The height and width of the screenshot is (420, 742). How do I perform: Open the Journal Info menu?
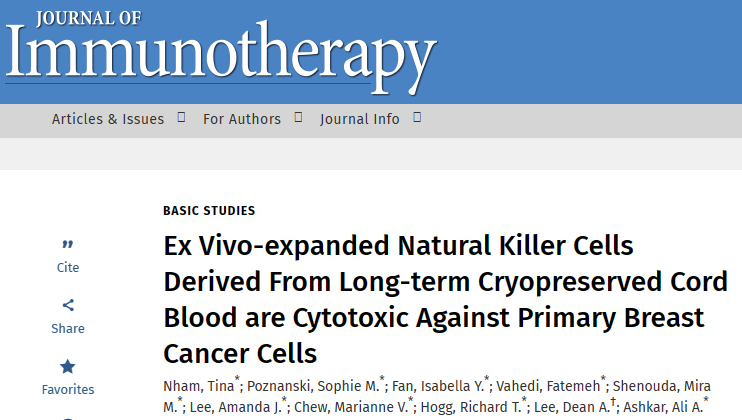[360, 119]
